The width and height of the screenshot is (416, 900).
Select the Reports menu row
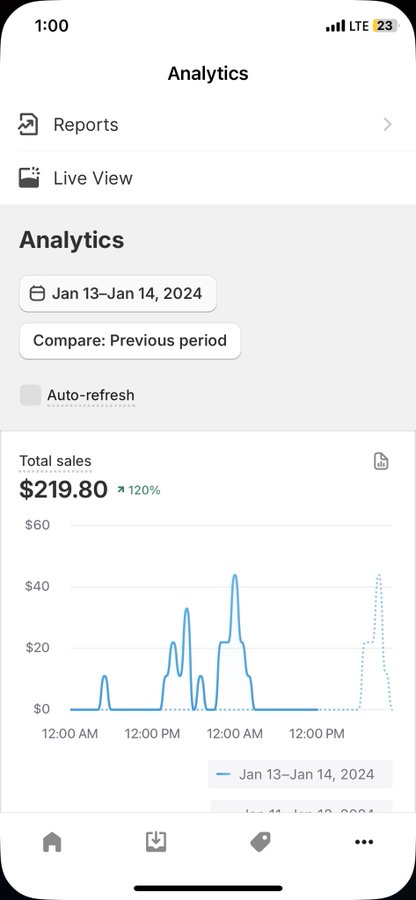click(x=208, y=125)
